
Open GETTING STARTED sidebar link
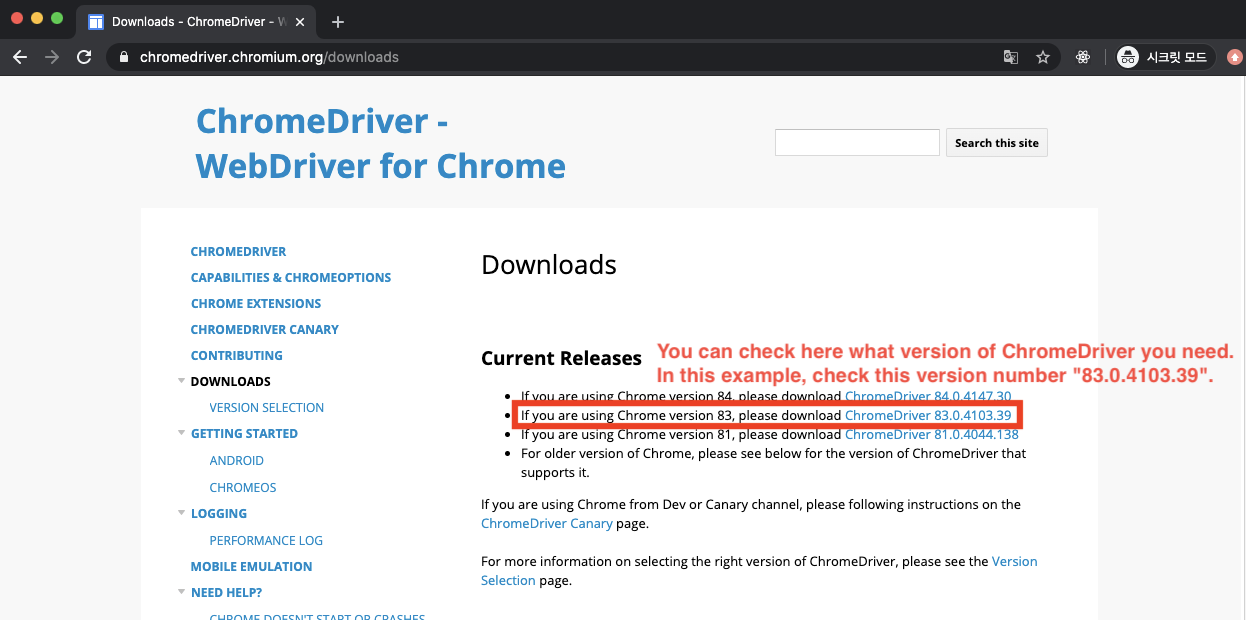[x=244, y=433]
